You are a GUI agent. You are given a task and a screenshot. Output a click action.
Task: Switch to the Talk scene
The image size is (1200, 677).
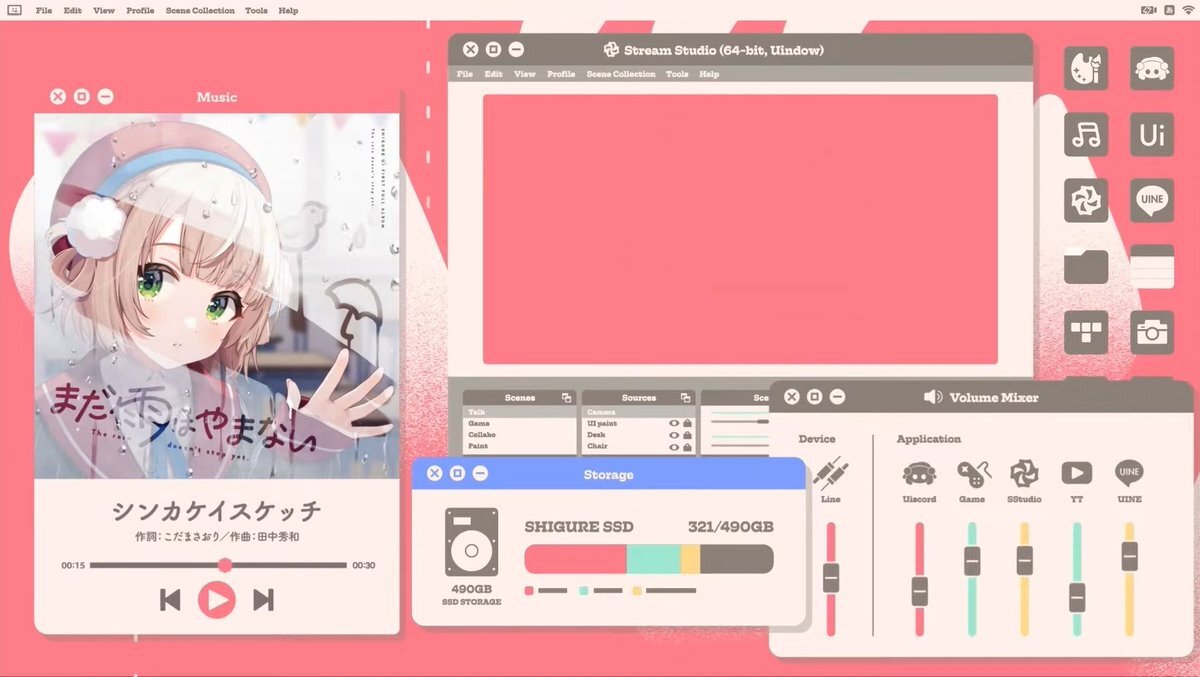click(519, 412)
